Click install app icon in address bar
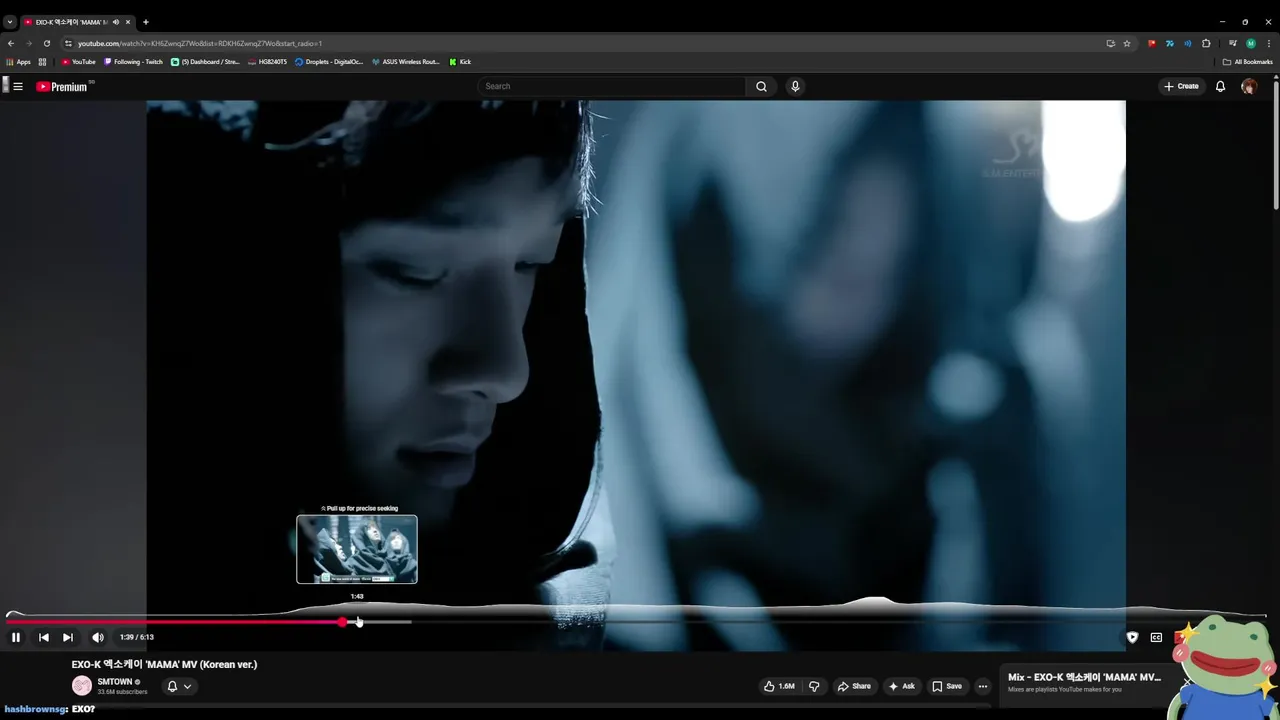1280x720 pixels. 1110,43
